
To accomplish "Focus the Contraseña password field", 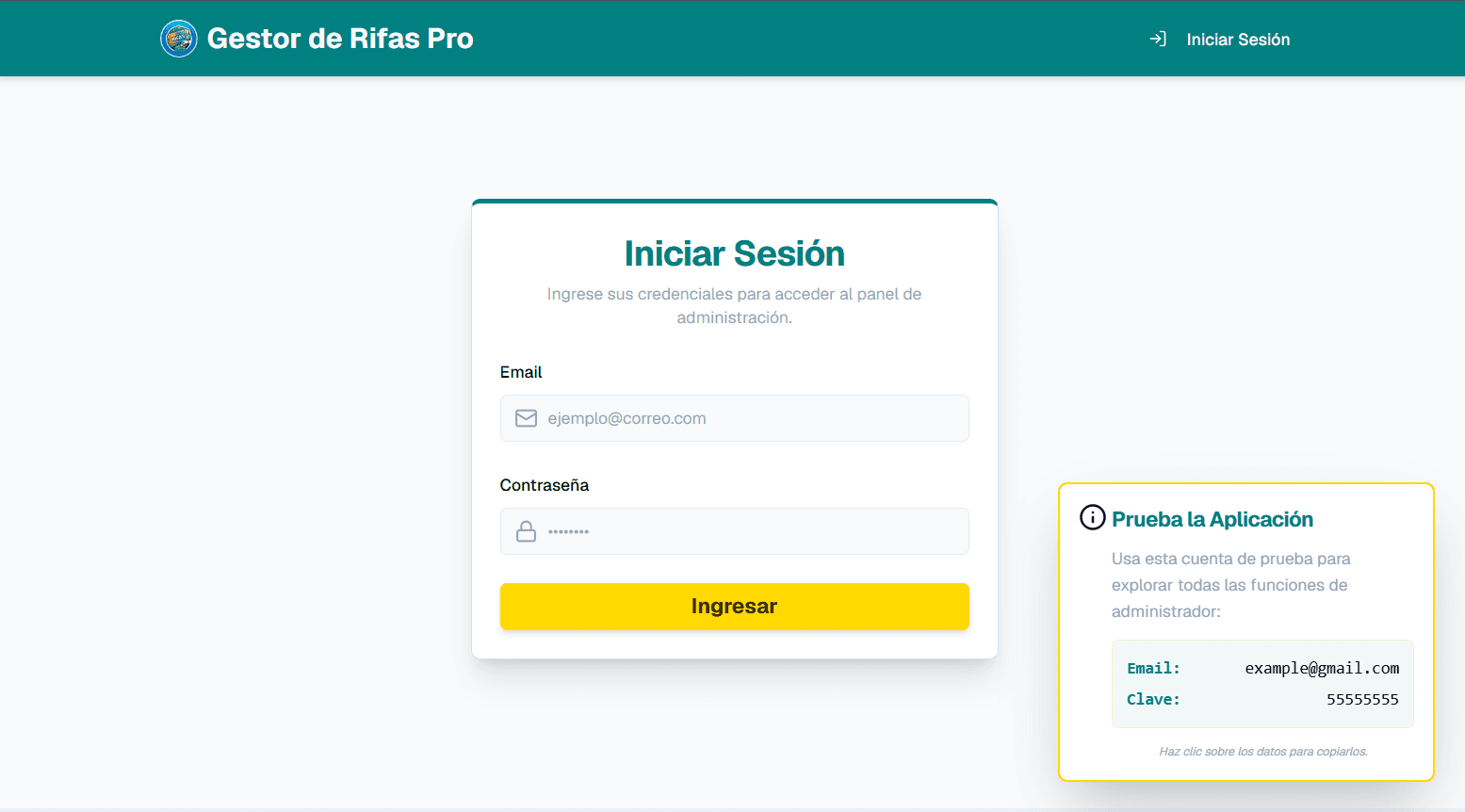I will 735,531.
